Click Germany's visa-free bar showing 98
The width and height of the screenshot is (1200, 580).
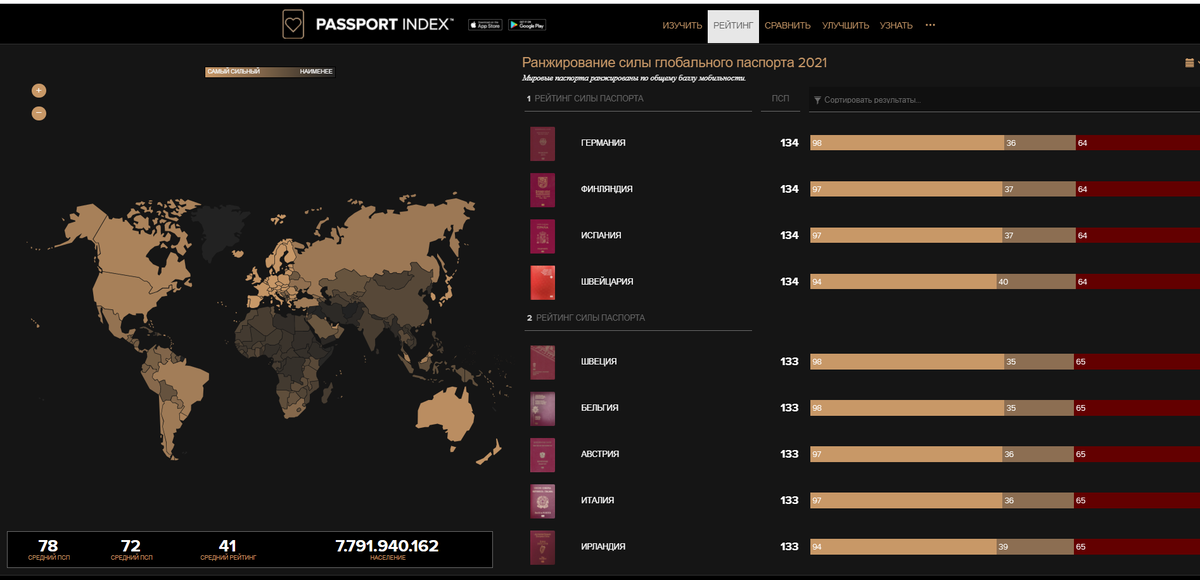pos(906,143)
